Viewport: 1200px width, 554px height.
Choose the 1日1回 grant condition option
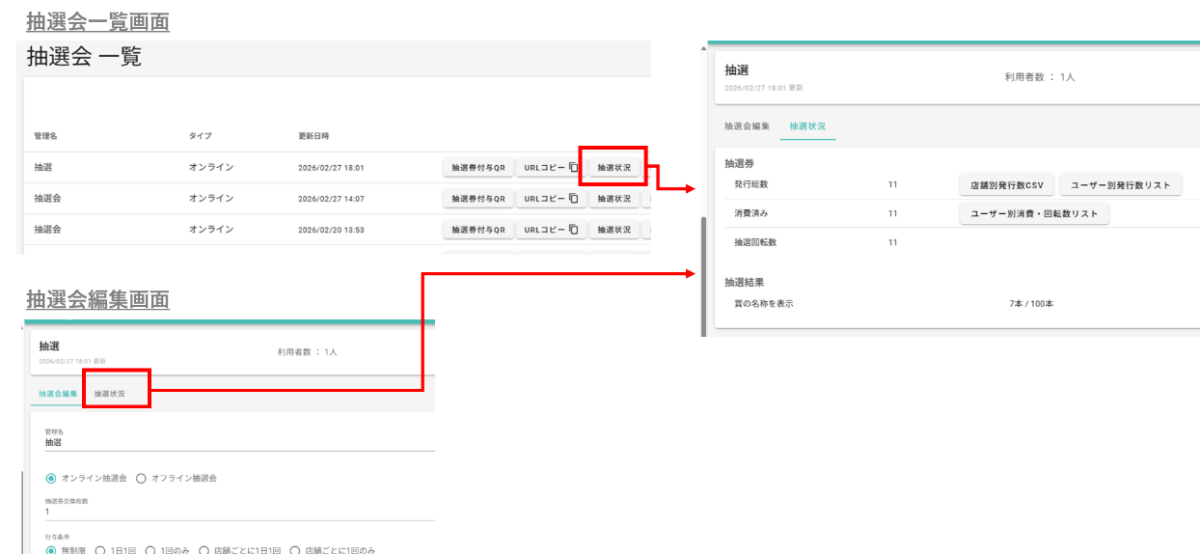coord(100,550)
